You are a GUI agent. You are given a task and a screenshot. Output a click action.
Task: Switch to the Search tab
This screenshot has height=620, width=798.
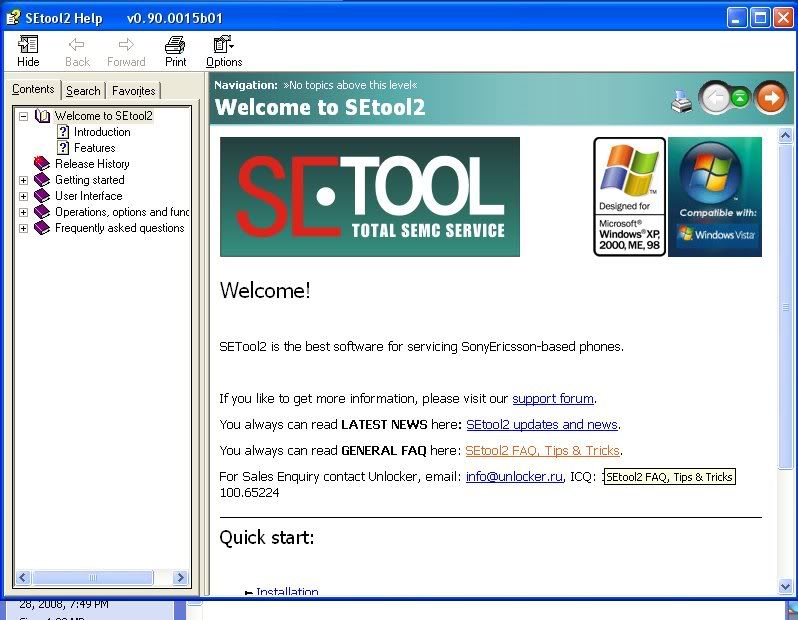tap(83, 91)
